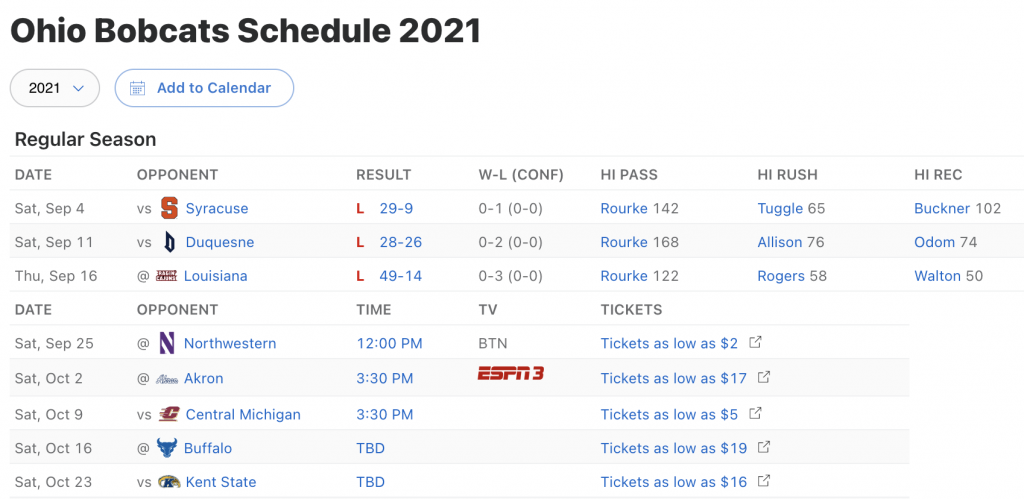Open the 2021 season year dropdown
Screen dimensions: 1024x499
coord(55,88)
